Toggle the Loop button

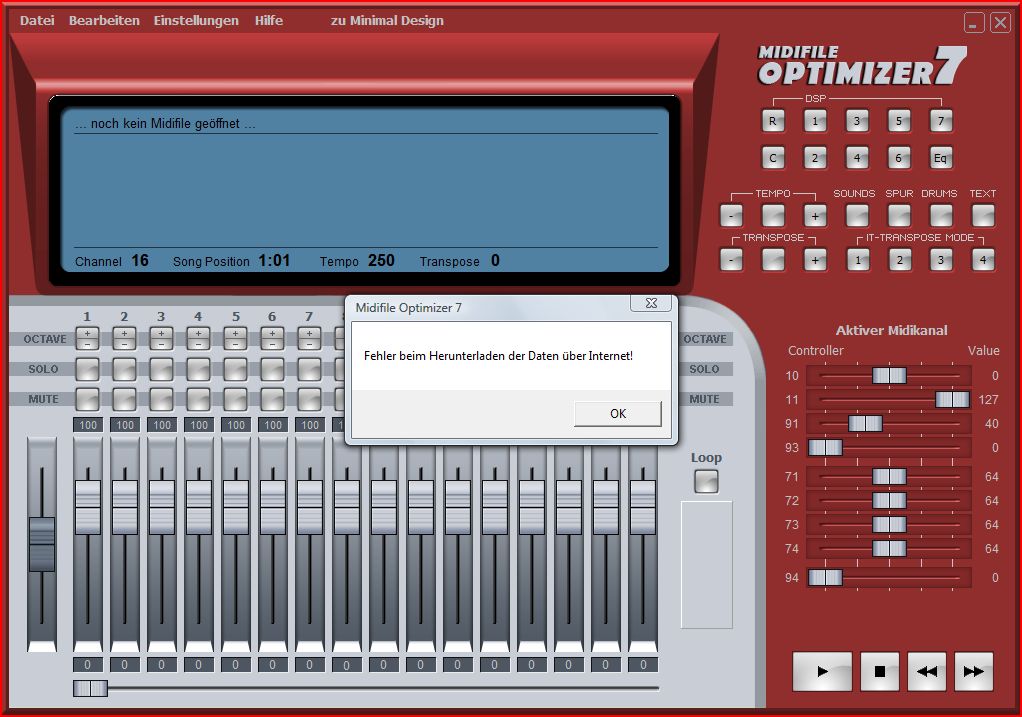click(x=706, y=482)
